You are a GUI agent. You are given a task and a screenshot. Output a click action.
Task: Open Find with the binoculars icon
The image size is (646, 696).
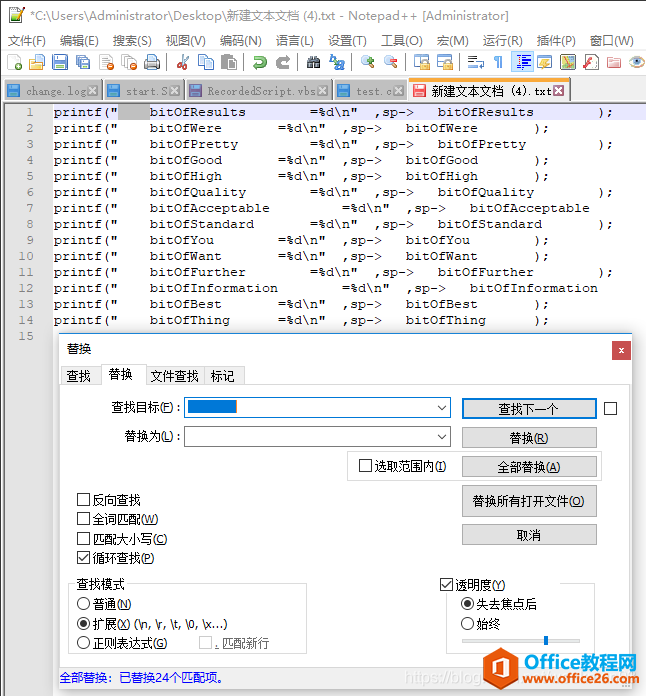click(313, 62)
